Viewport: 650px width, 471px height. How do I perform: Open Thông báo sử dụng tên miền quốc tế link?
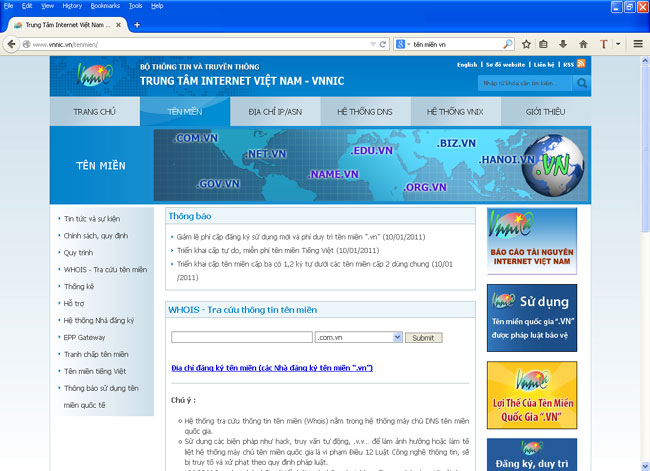(101, 397)
